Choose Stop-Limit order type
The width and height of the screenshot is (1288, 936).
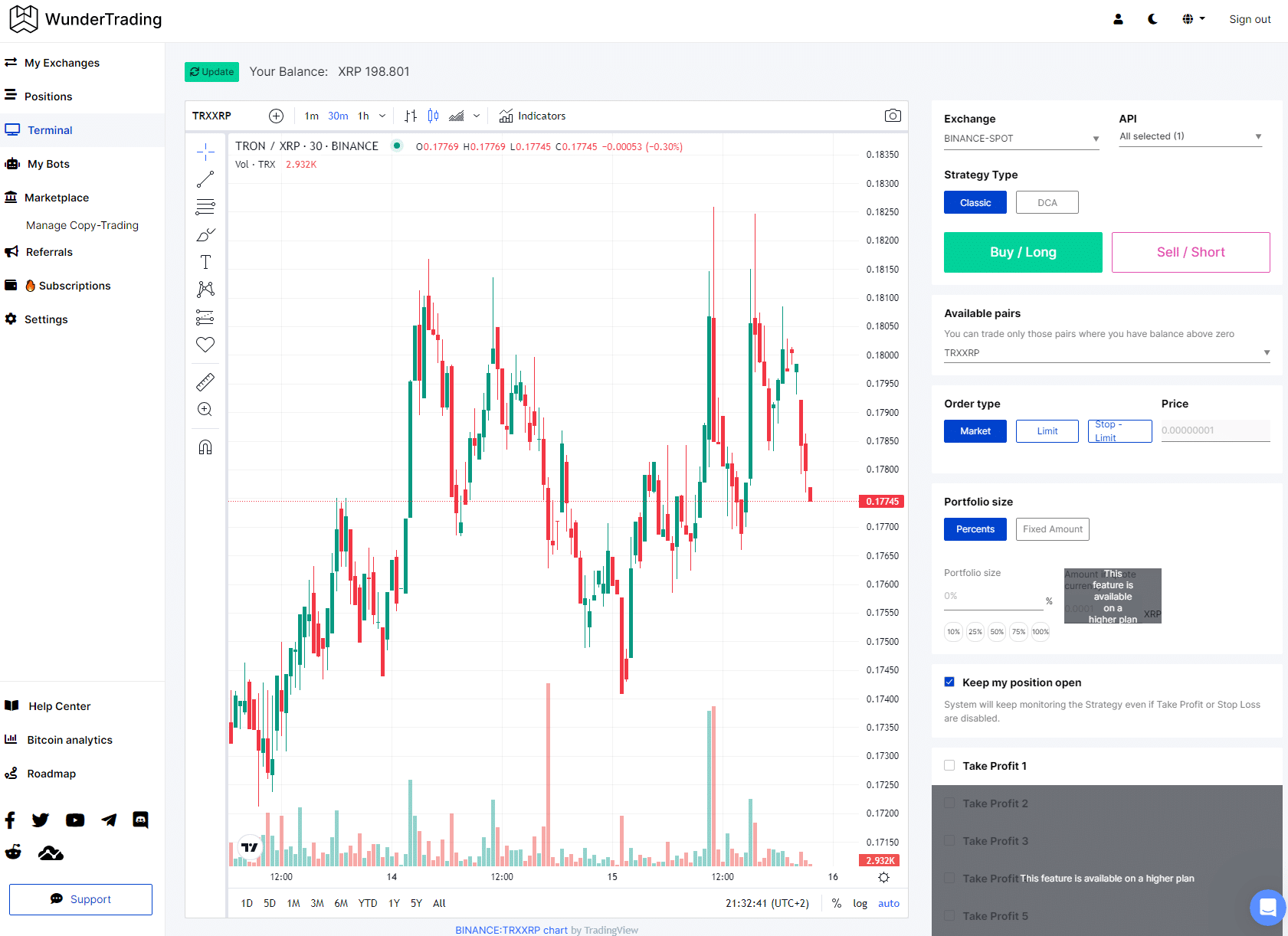coord(1119,431)
